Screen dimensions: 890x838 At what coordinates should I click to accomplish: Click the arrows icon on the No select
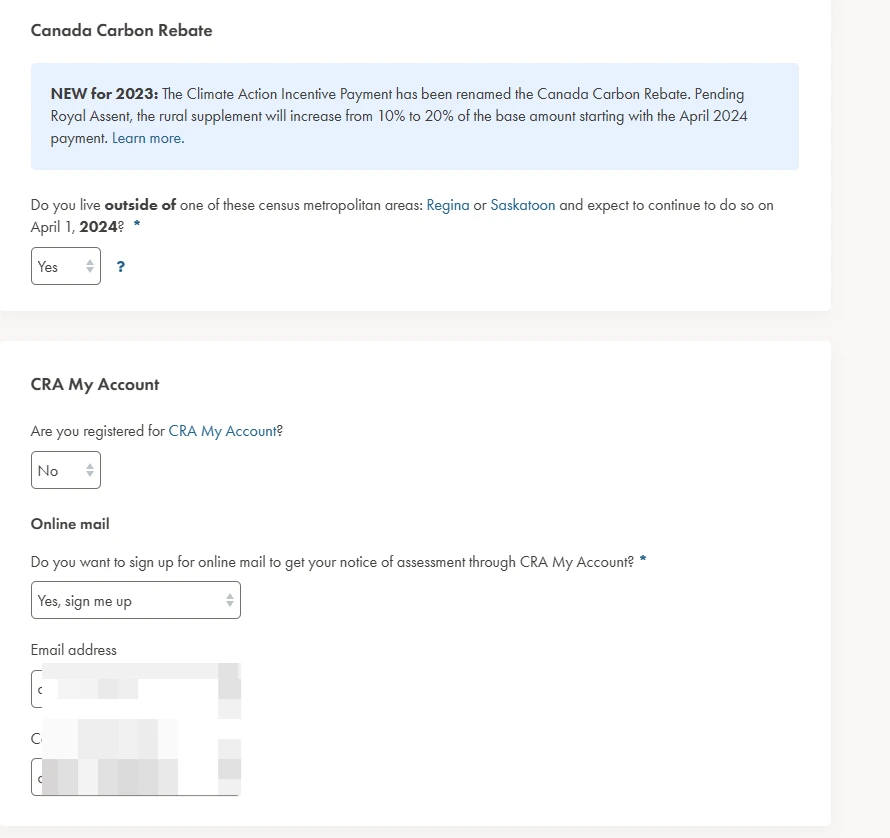90,471
